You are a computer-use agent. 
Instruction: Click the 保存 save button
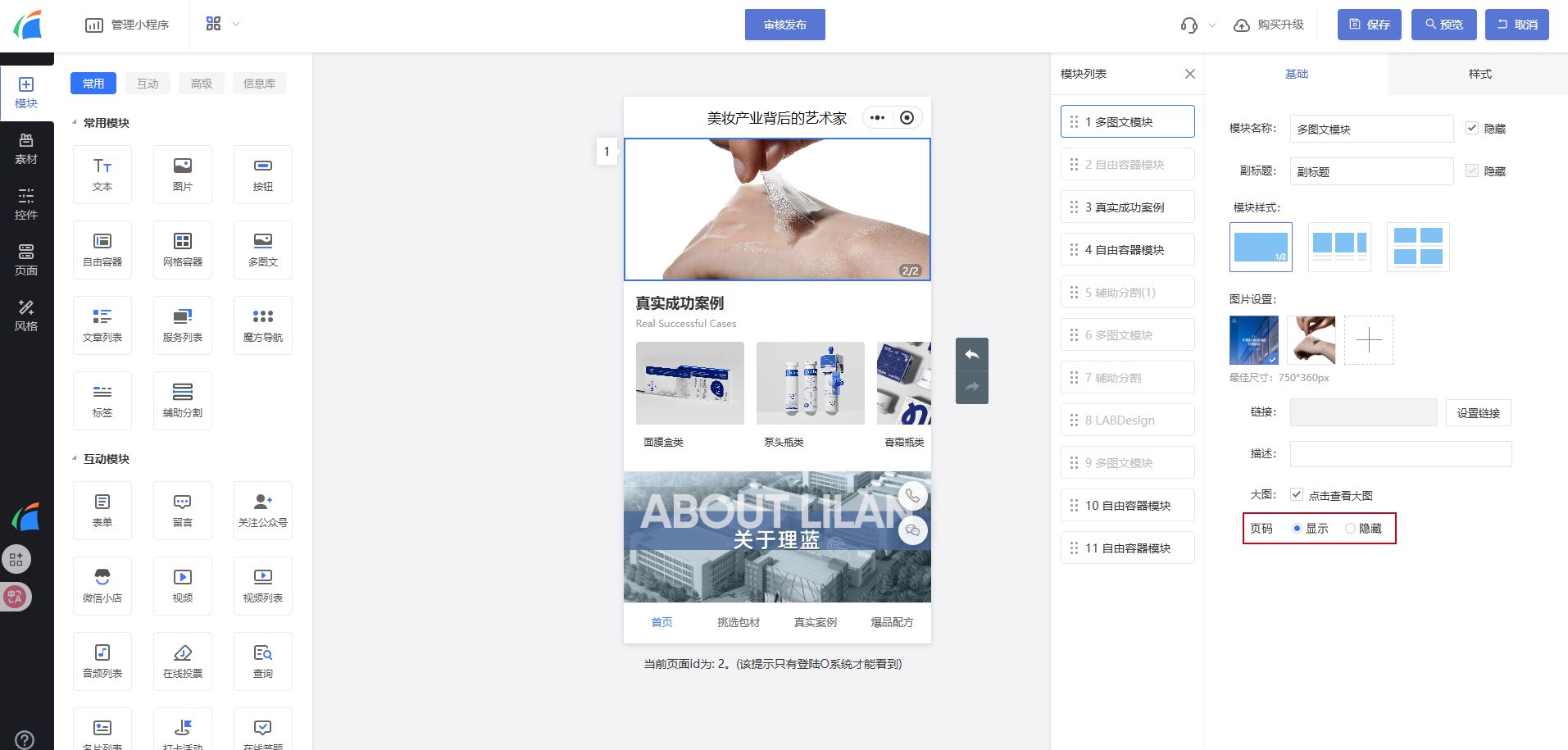coord(1370,25)
